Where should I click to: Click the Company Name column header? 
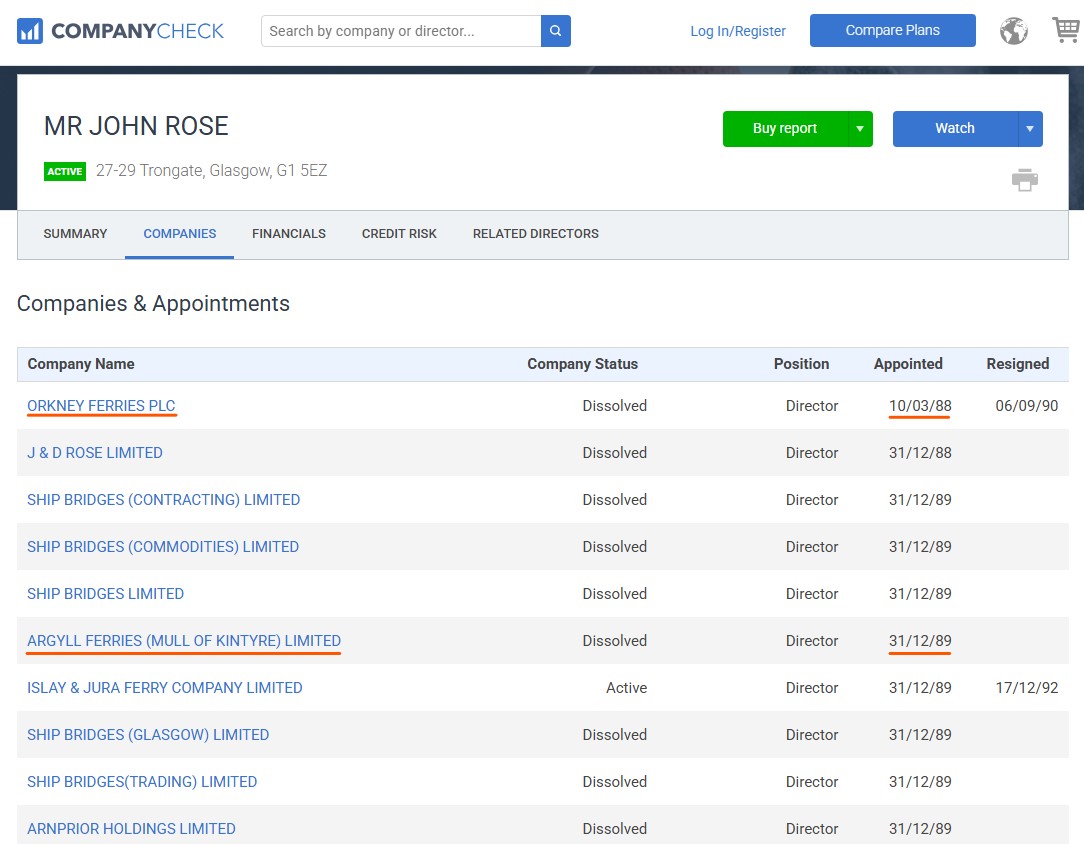(81, 364)
